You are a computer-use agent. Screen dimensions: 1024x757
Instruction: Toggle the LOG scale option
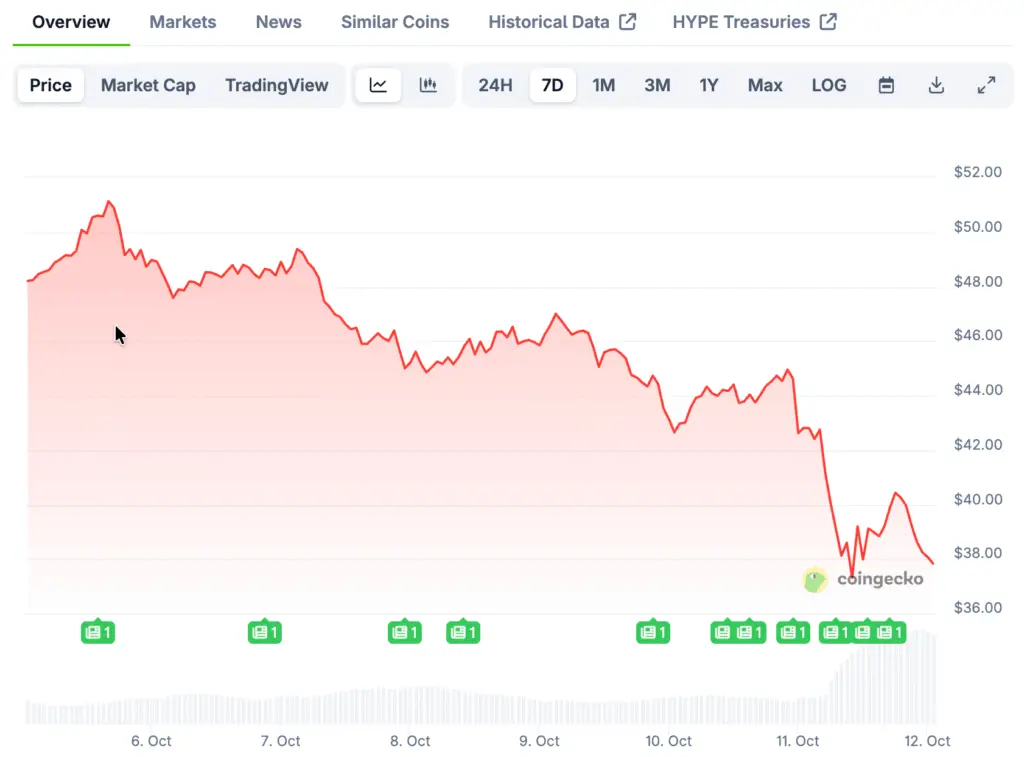(829, 85)
